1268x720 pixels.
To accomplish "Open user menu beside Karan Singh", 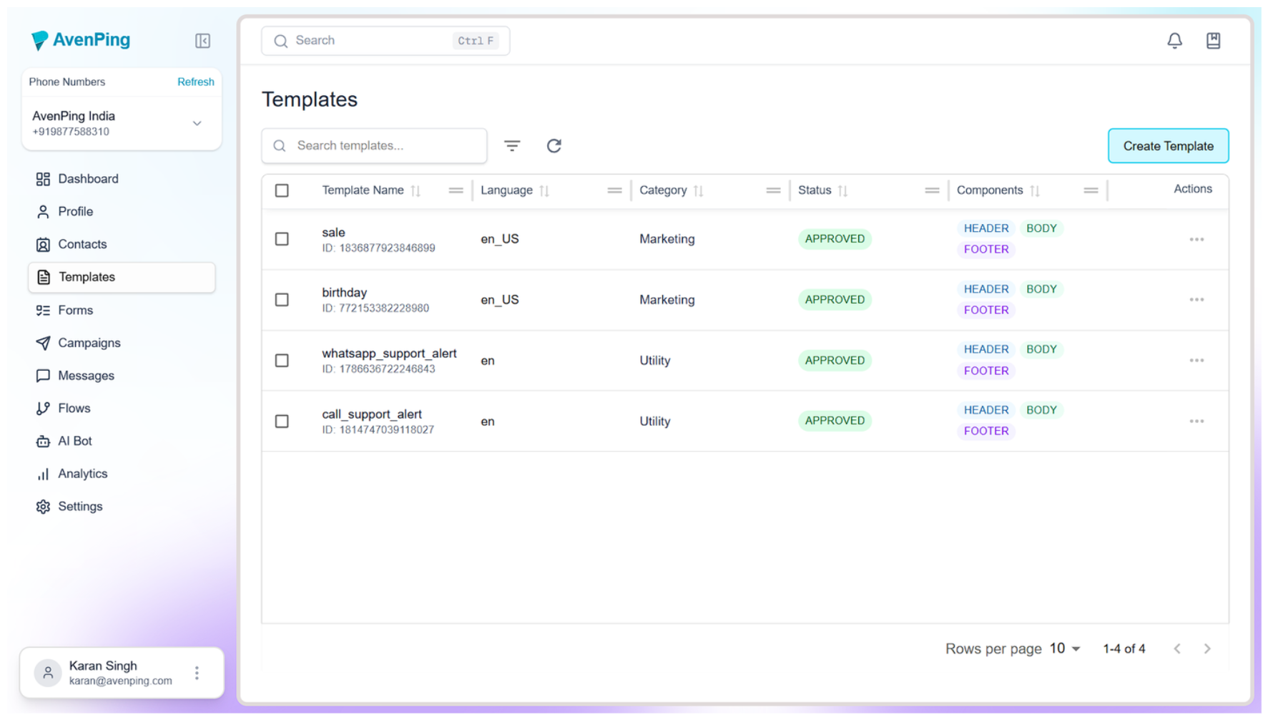I will (197, 673).
